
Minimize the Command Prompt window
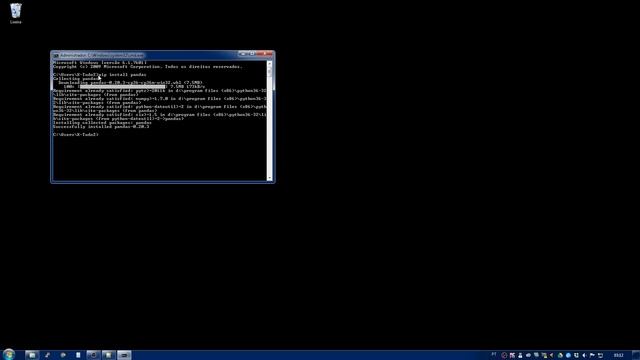pyautogui.click(x=242, y=54)
